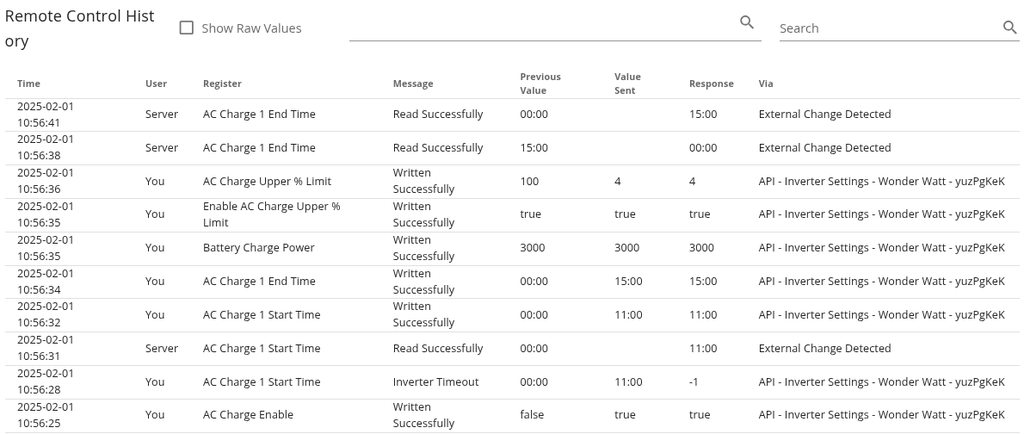Image resolution: width=1024 pixels, height=434 pixels.
Task: Sort table by the Time column header
Action: click(x=29, y=84)
